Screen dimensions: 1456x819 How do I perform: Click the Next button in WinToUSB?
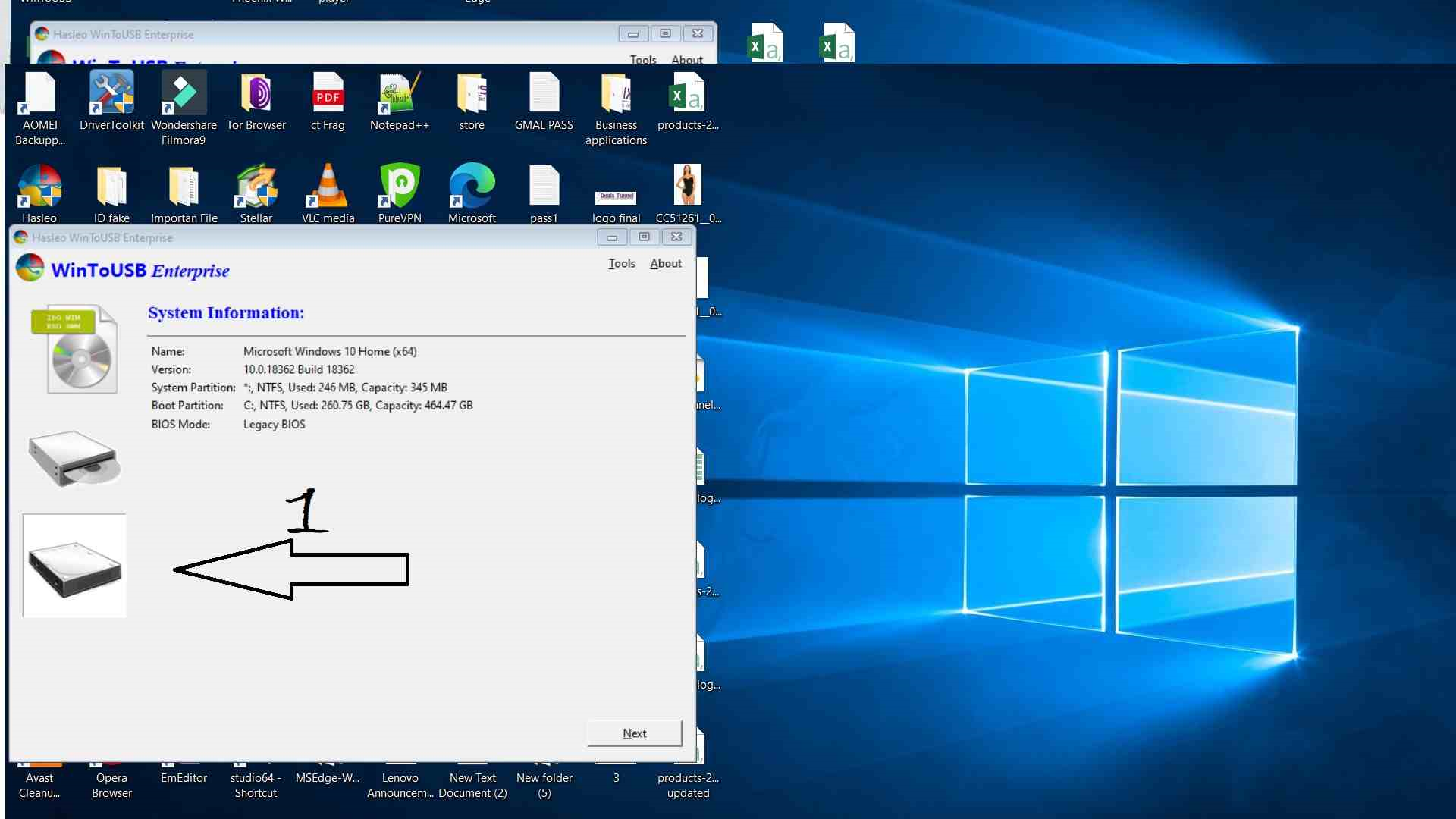pyautogui.click(x=634, y=733)
